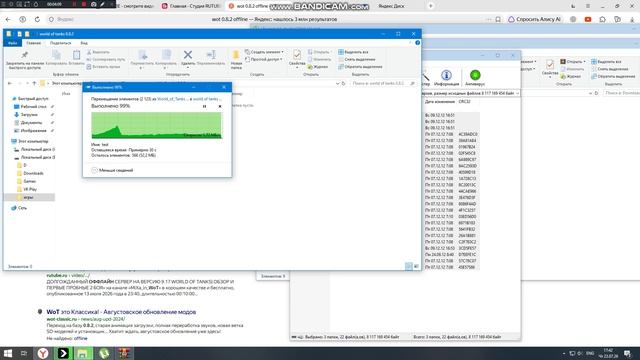The height and width of the screenshot is (360, 640).
Task: Open Yandex Browser from the taskbar
Action: tap(43, 353)
